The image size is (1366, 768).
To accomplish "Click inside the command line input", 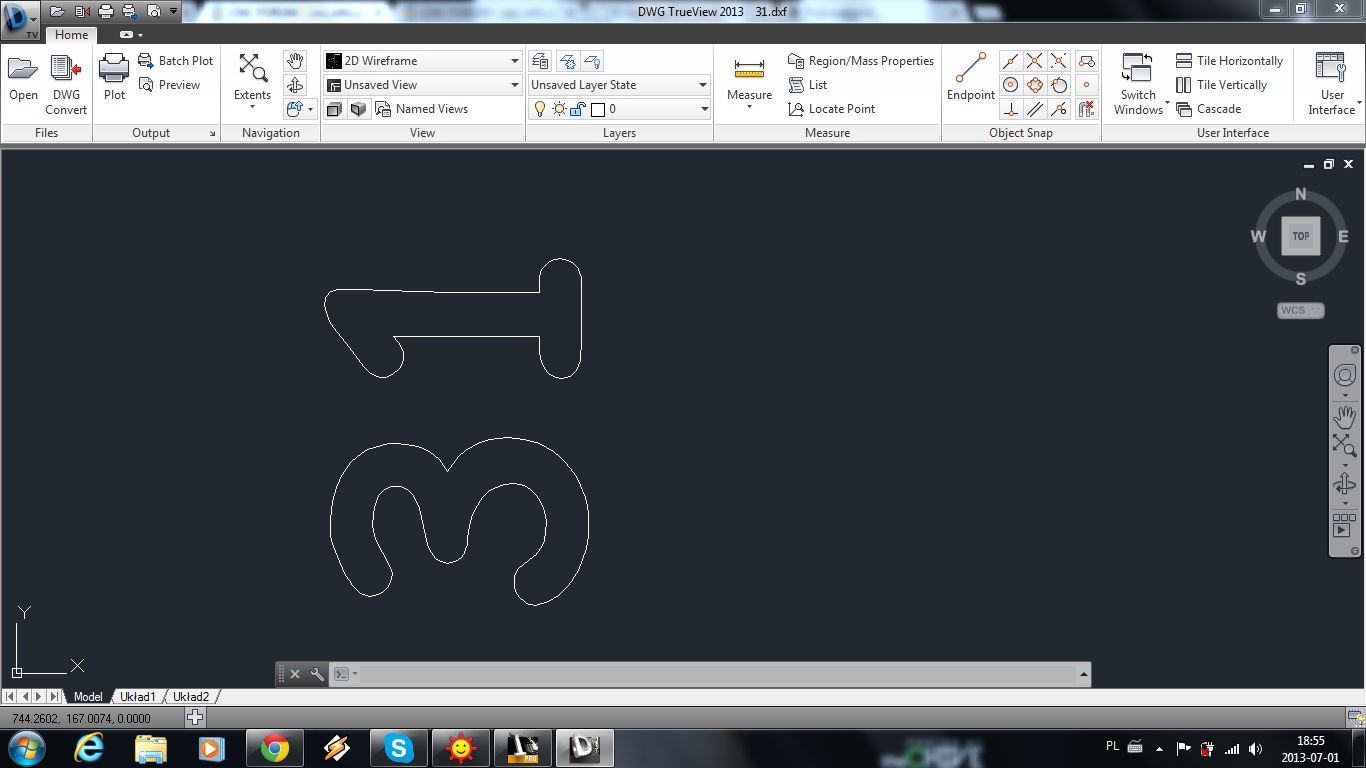I will (715, 674).
